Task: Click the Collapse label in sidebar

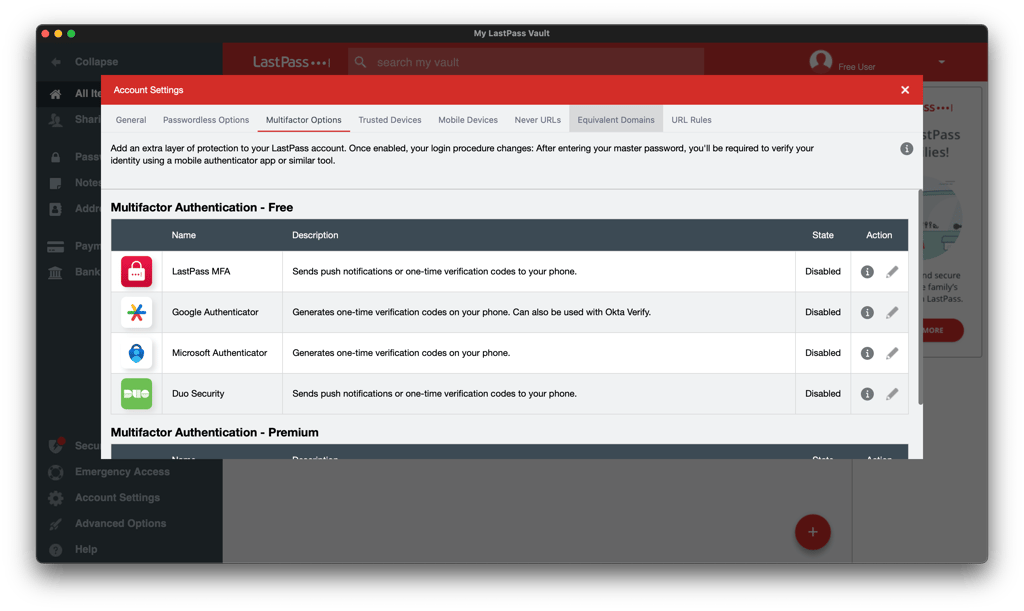Action: coord(96,62)
